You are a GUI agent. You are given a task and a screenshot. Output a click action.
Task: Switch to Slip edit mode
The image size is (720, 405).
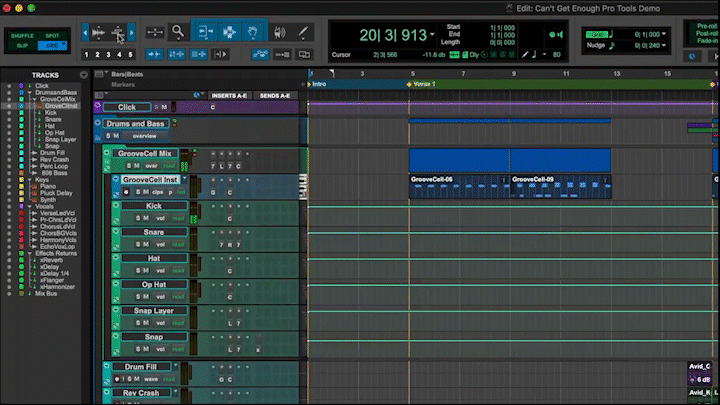coord(22,46)
